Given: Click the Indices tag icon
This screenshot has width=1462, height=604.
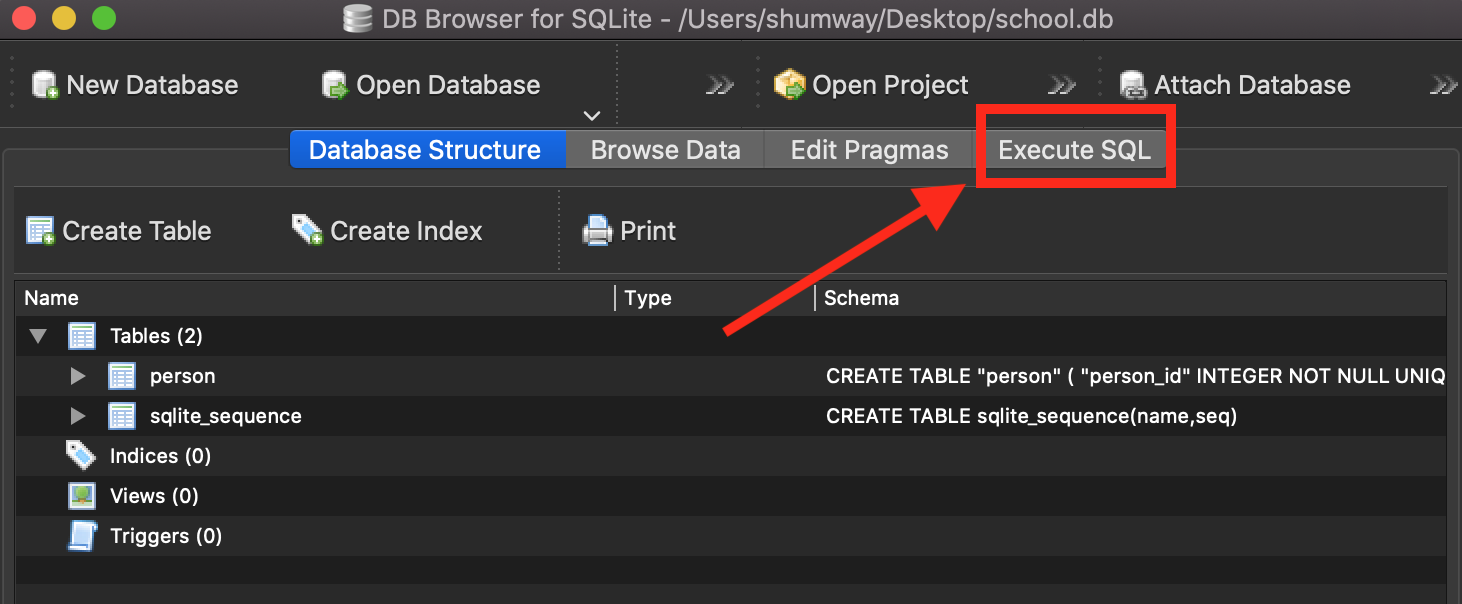Looking at the screenshot, I should point(81,456).
